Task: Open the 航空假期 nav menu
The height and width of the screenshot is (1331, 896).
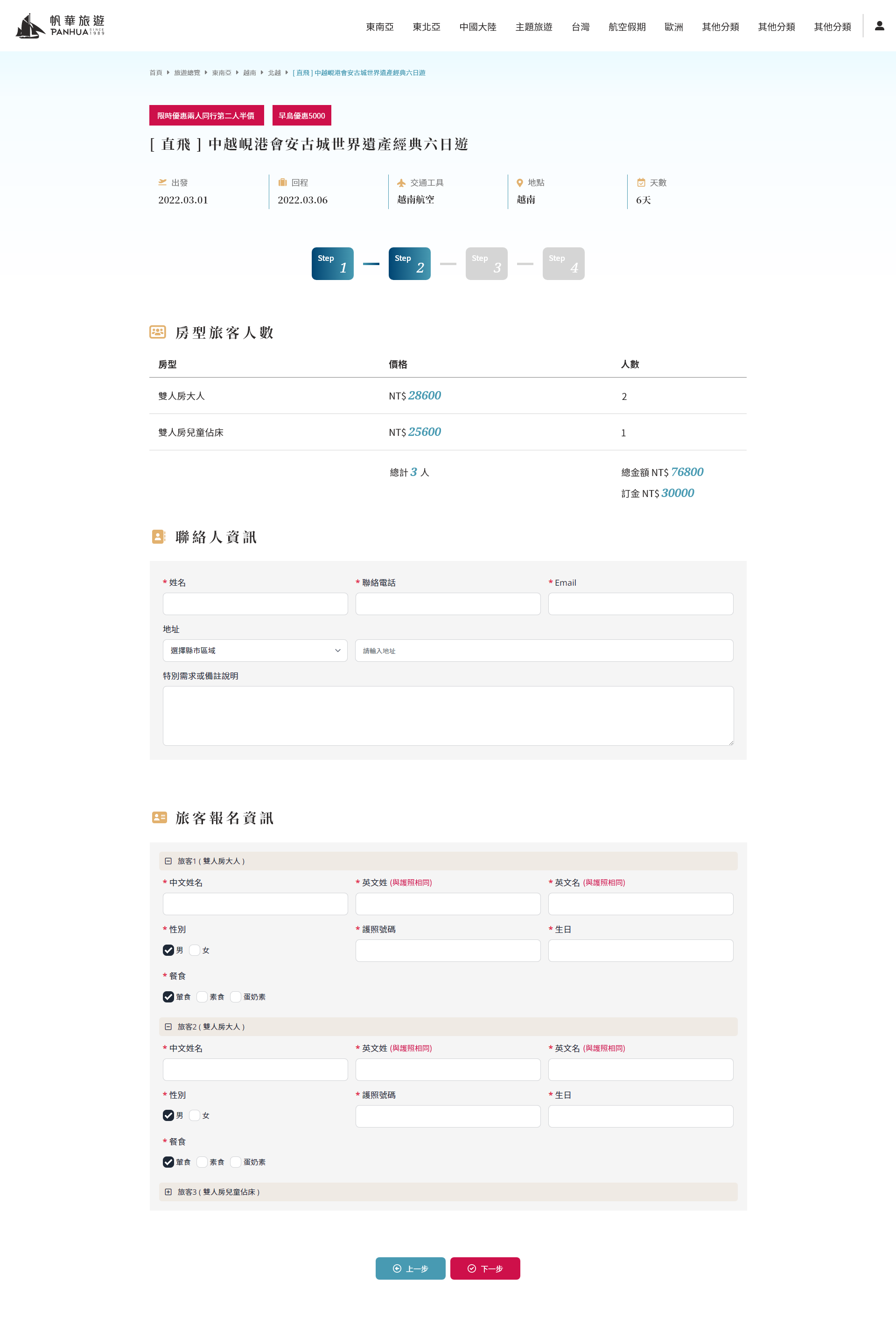Action: tap(627, 27)
